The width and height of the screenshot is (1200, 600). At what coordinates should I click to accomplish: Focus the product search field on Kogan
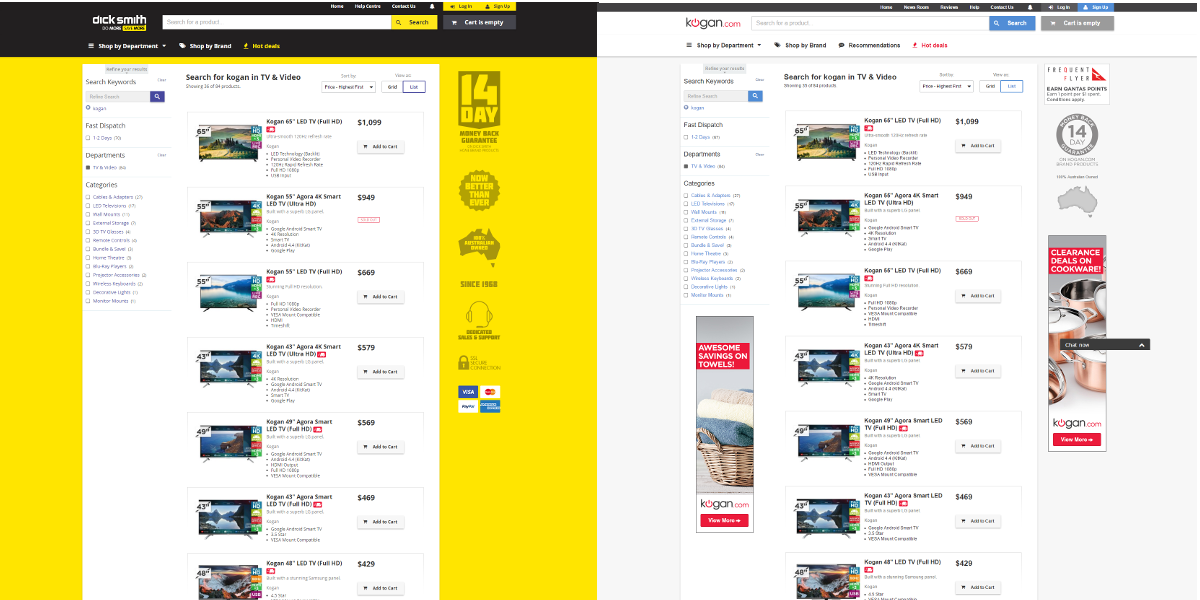(870, 23)
